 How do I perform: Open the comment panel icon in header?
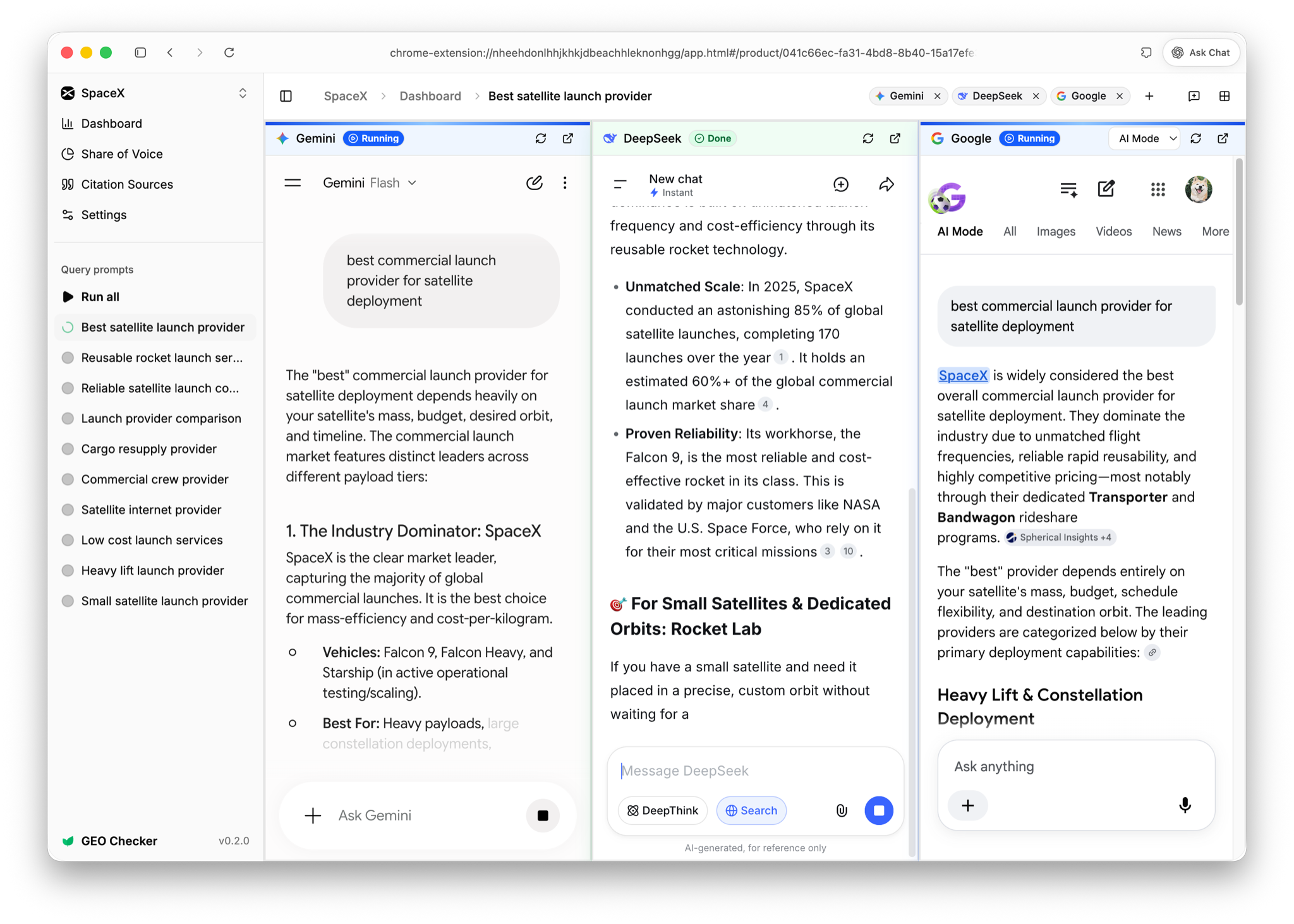click(x=1194, y=96)
